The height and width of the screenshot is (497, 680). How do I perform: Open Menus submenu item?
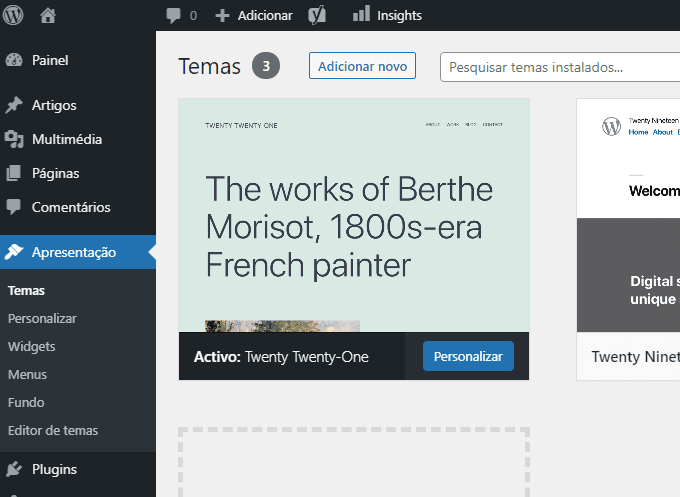[x=27, y=374]
